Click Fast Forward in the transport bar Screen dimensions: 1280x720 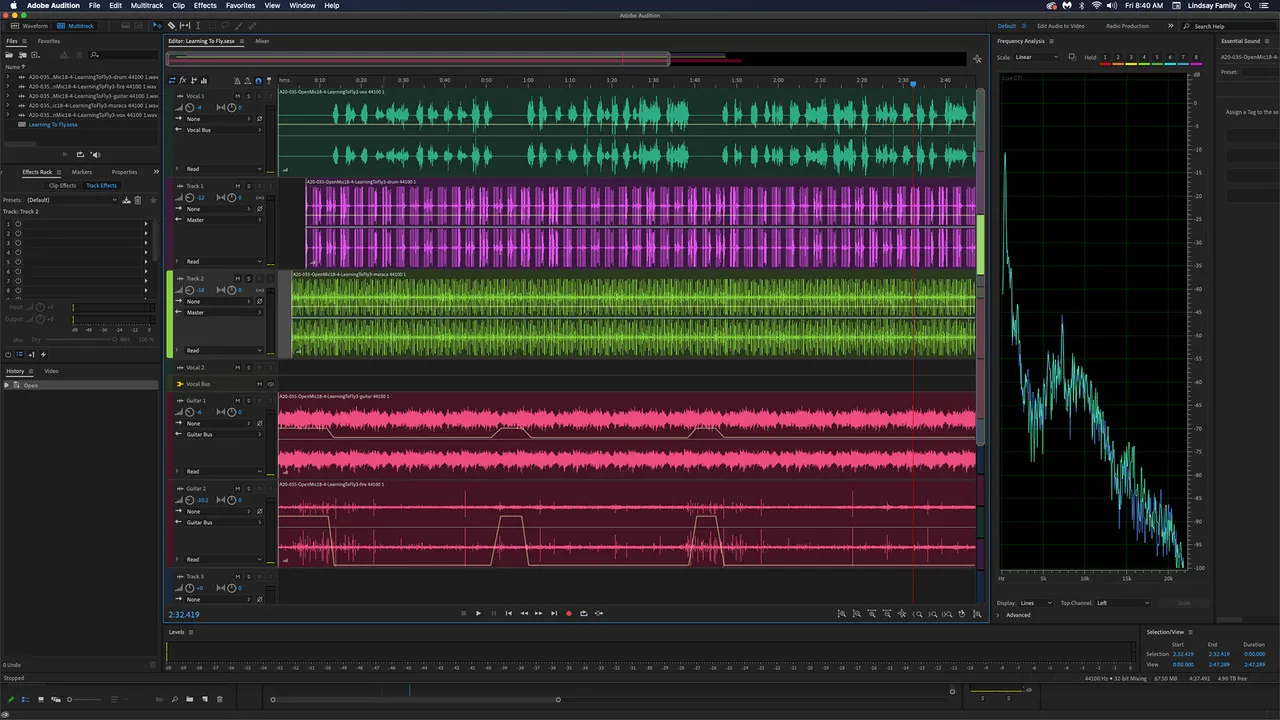tap(538, 613)
